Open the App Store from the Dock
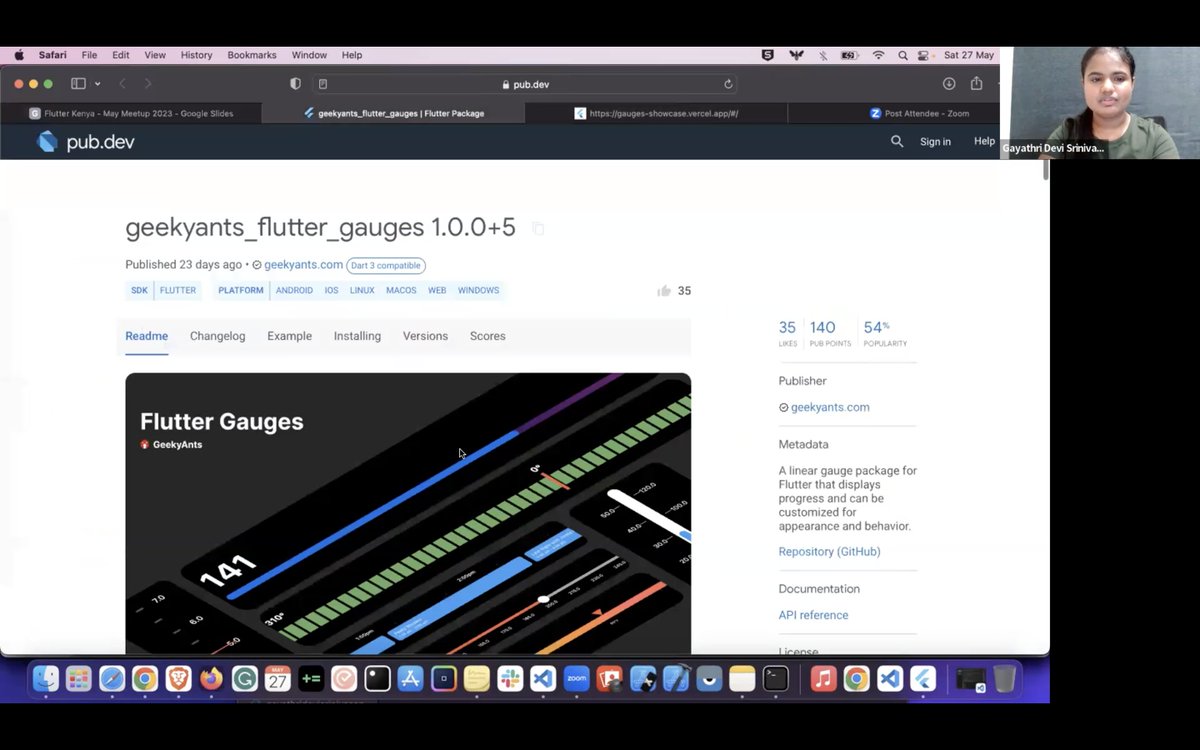The image size is (1200, 750). click(x=410, y=679)
